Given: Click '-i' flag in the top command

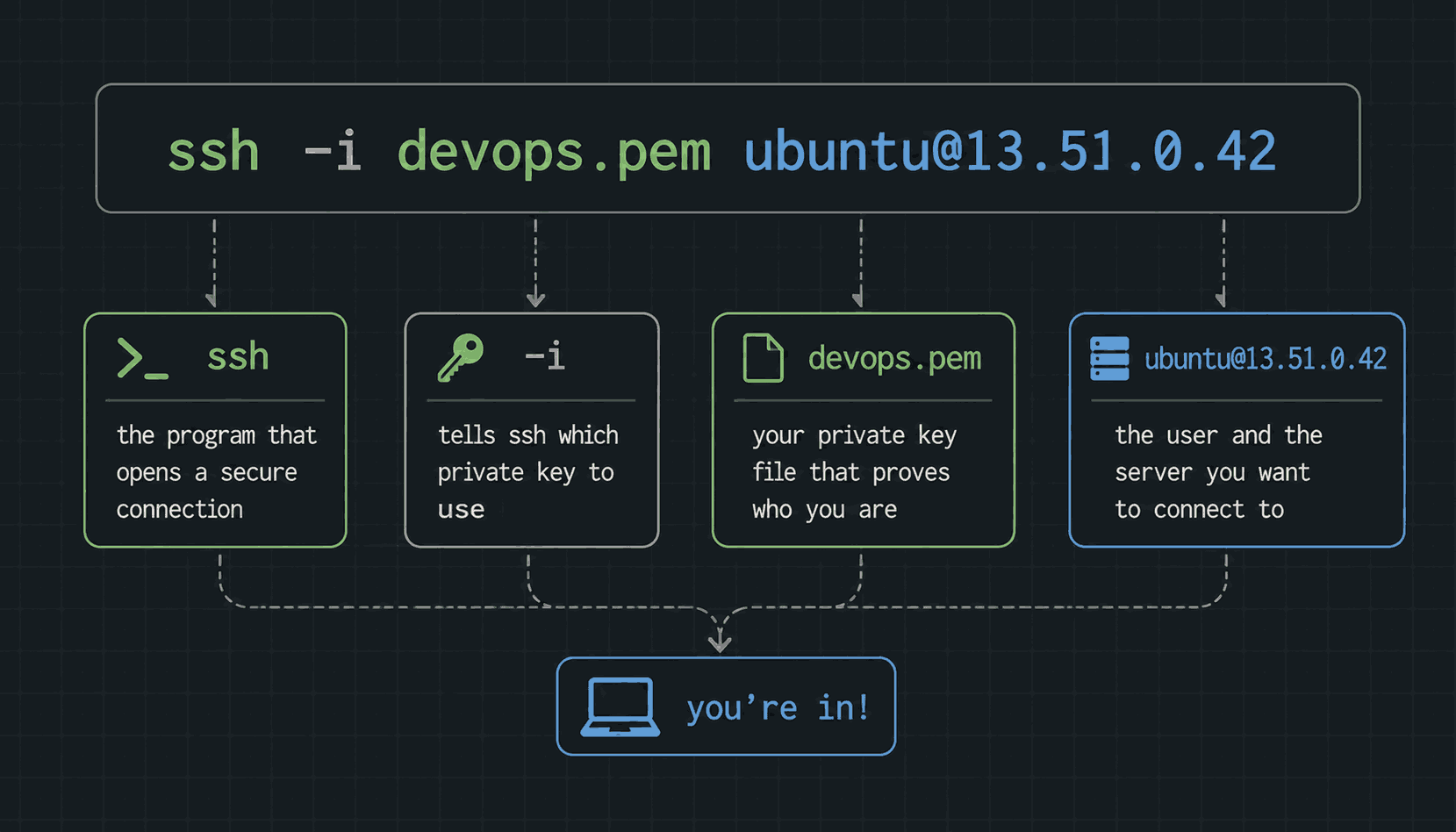Looking at the screenshot, I should point(333,152).
